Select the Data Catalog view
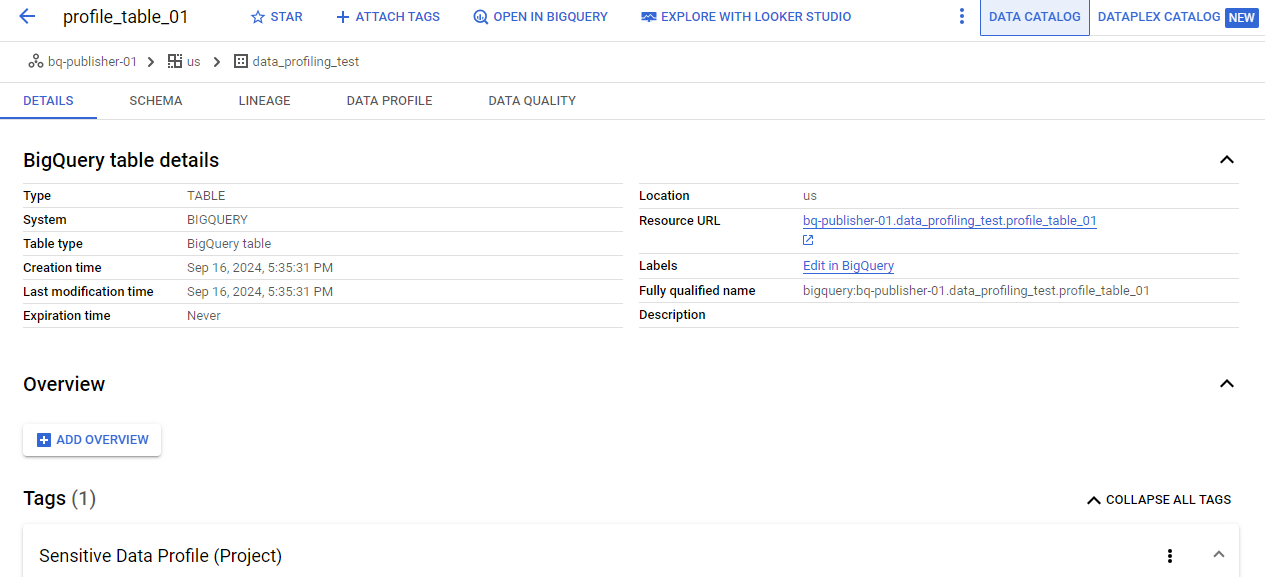The image size is (1265, 577). coord(1035,17)
